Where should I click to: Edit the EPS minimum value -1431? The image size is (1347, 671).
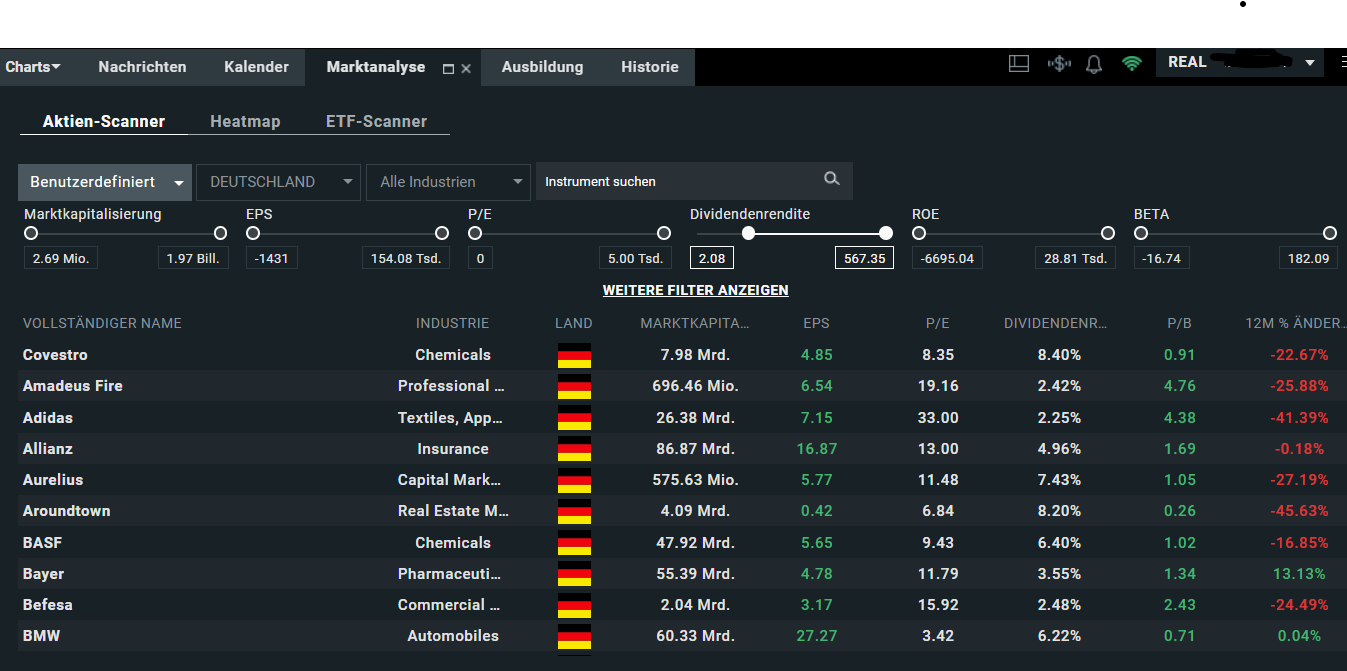pos(272,258)
